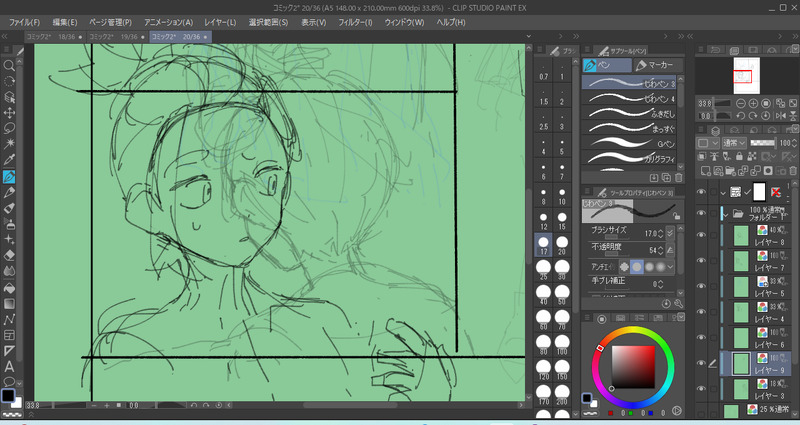Click the zoom out minus icon in Navigator
The image size is (800, 425).
[x=741, y=103]
